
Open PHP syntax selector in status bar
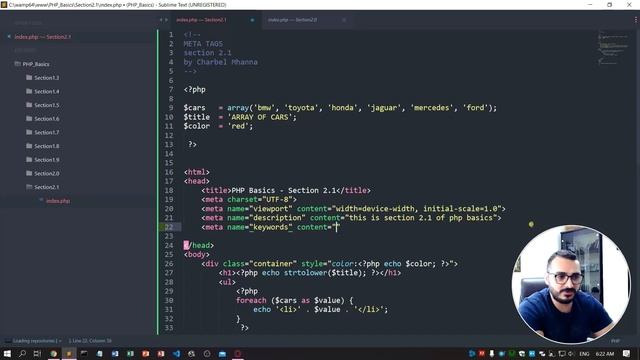615,341
